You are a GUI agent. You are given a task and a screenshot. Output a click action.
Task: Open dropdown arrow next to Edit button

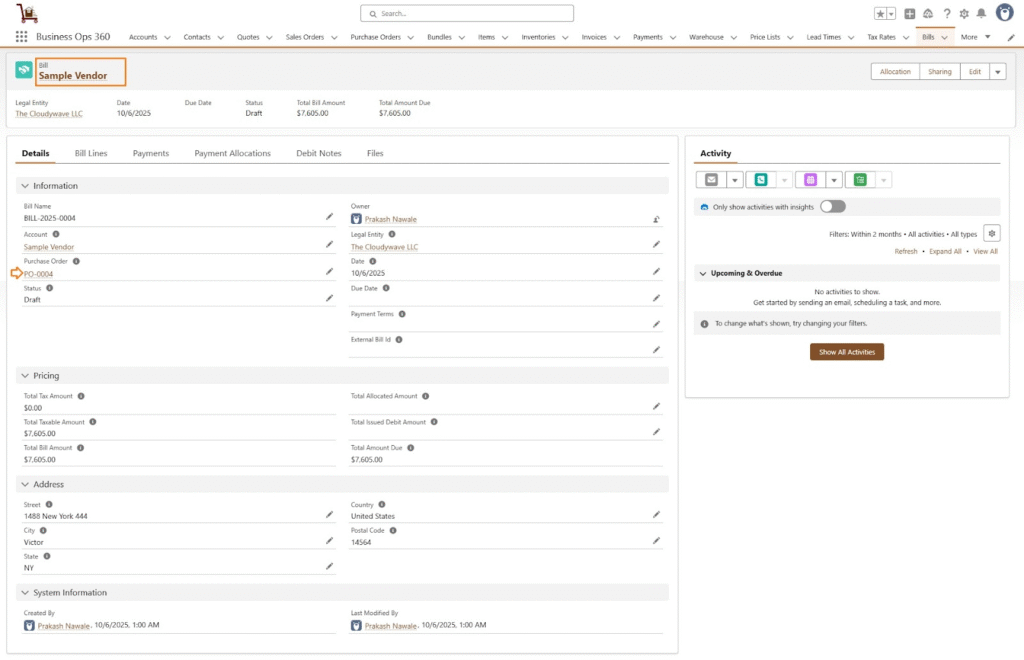pos(997,72)
